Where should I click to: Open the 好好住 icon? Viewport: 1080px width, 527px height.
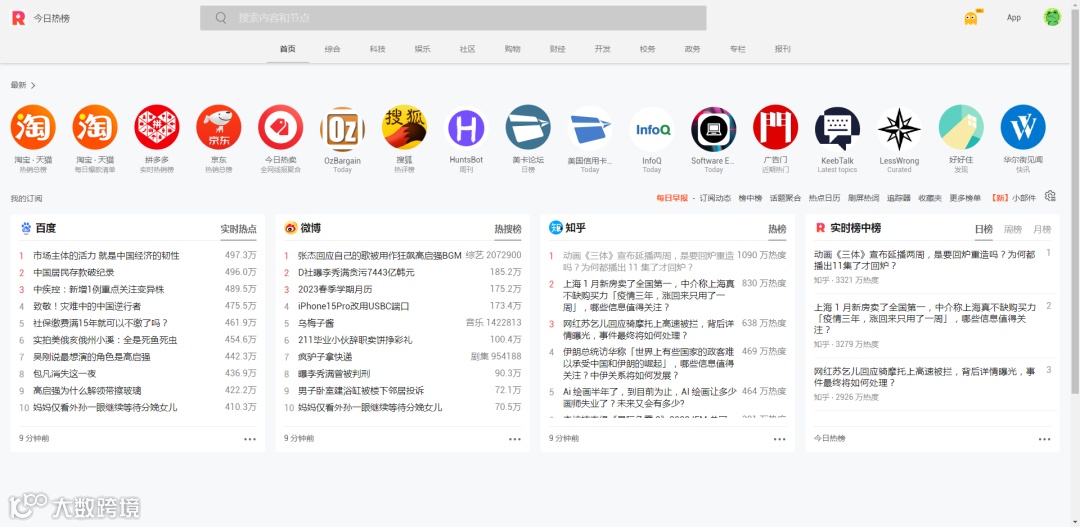(962, 127)
